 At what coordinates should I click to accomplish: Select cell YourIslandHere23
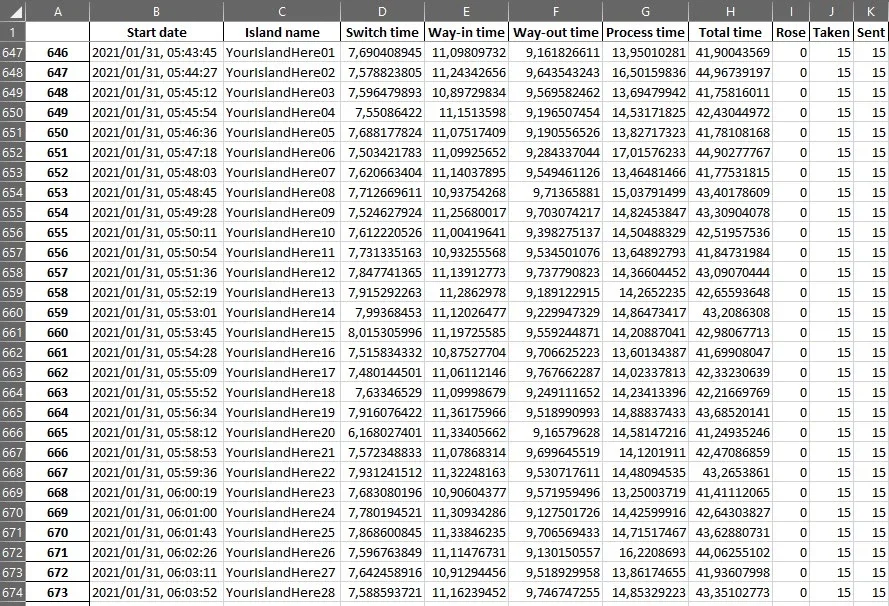pos(282,493)
